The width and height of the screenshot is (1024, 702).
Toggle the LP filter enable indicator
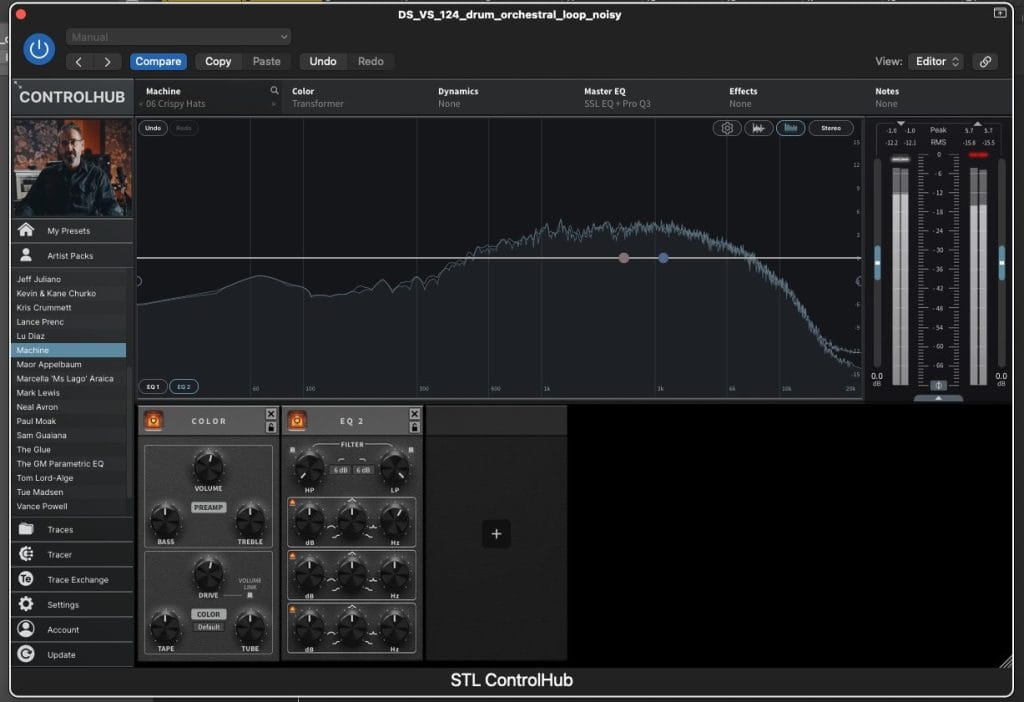click(411, 450)
